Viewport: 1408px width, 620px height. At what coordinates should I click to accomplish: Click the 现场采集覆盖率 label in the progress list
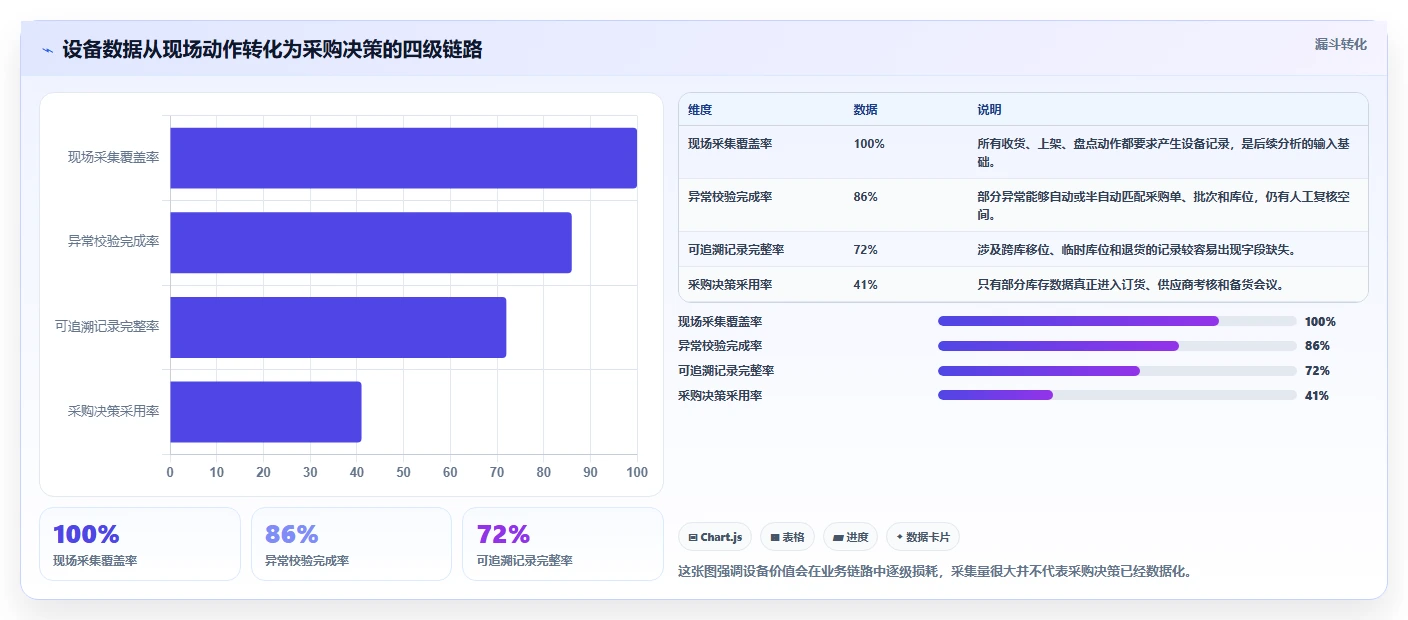[720, 322]
